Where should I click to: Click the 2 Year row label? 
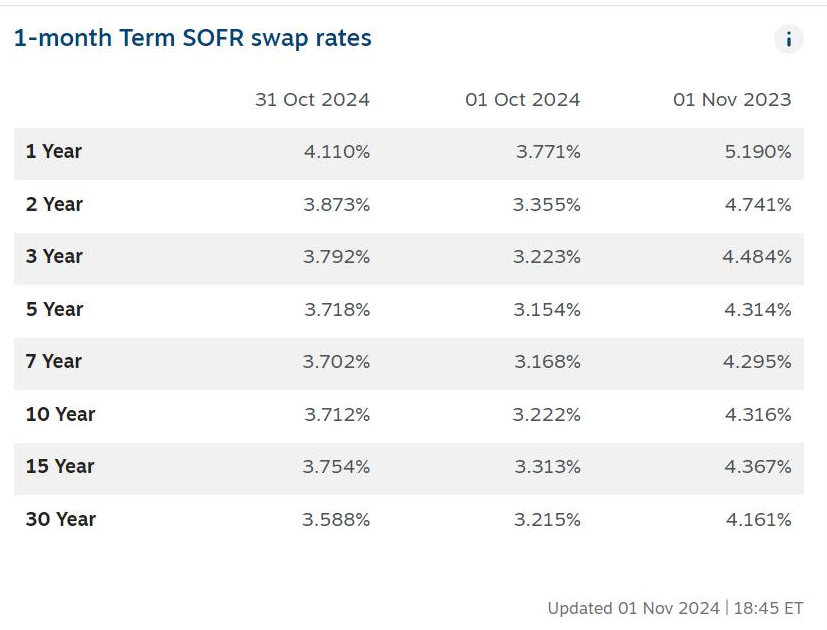[54, 205]
